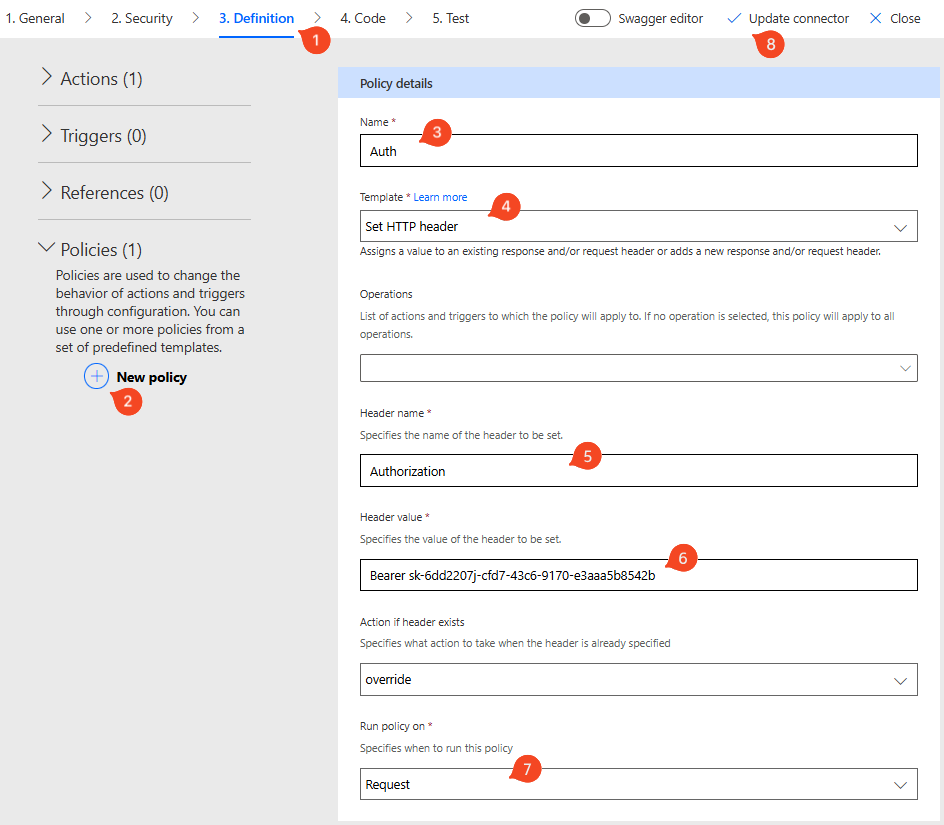Click the Header name input field

click(638, 471)
